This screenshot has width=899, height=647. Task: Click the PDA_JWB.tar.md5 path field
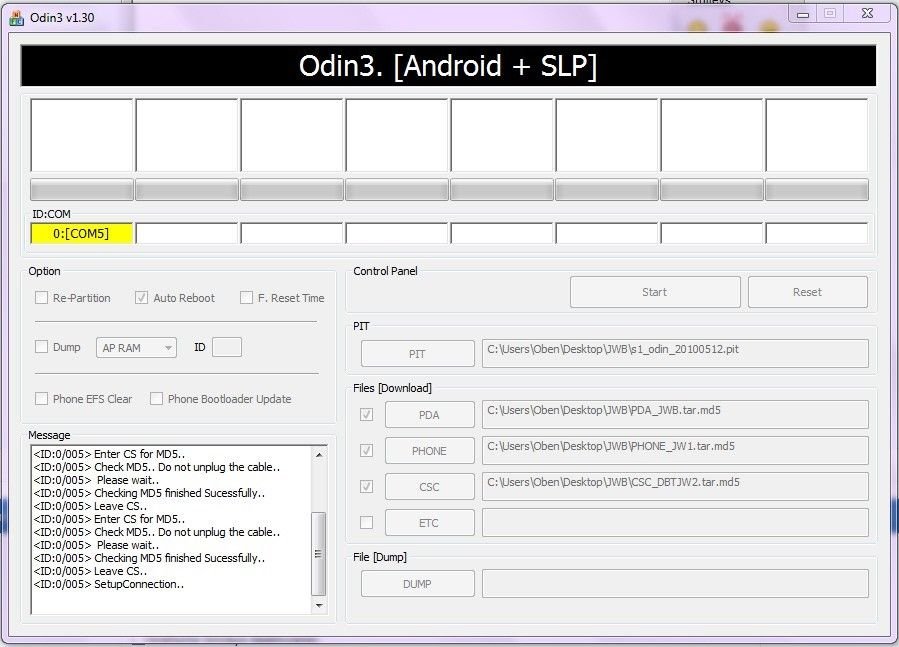point(675,414)
